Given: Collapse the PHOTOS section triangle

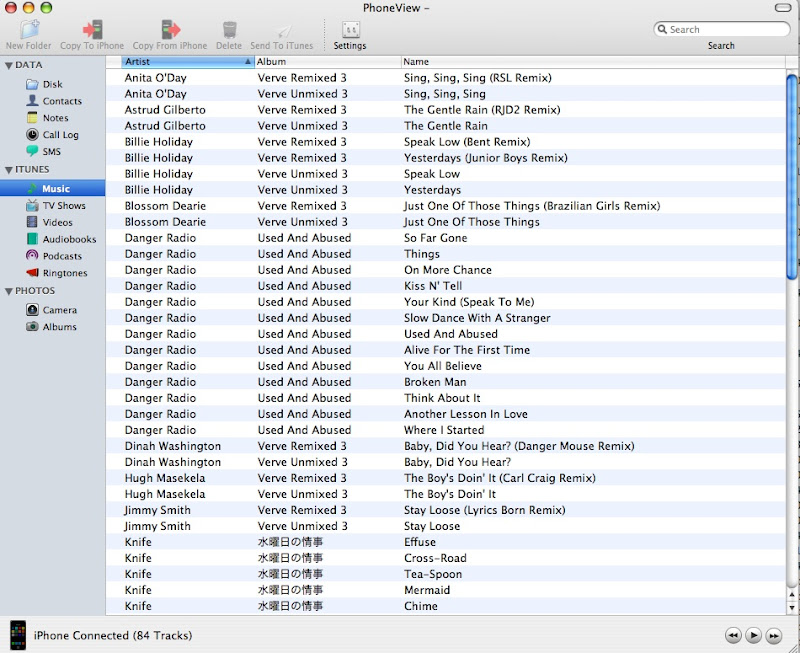Looking at the screenshot, I should [x=8, y=292].
